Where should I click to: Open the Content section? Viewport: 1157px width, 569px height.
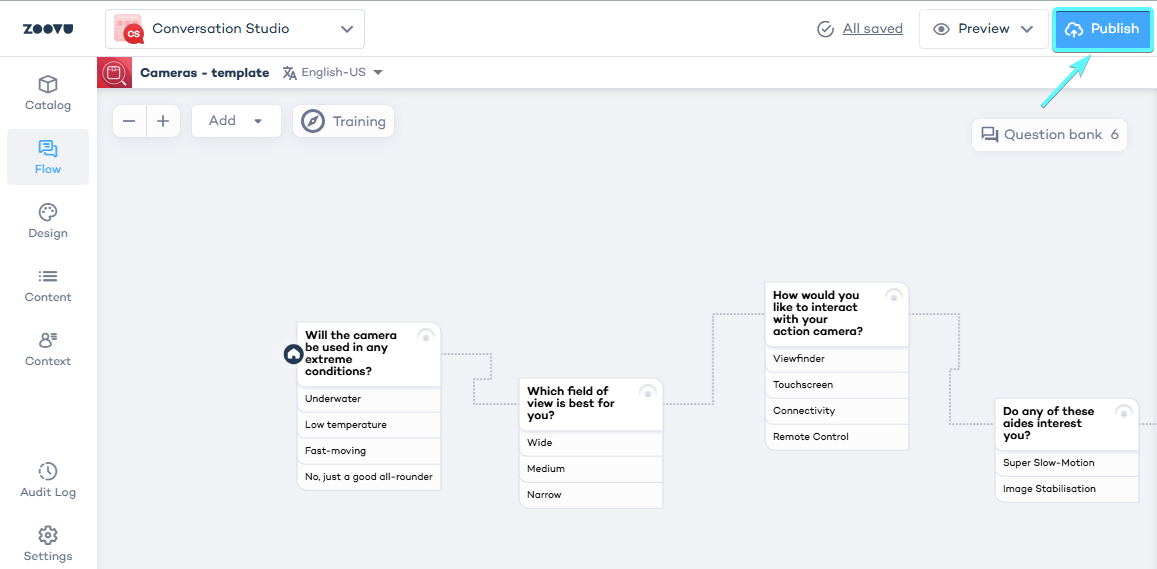[x=48, y=285]
